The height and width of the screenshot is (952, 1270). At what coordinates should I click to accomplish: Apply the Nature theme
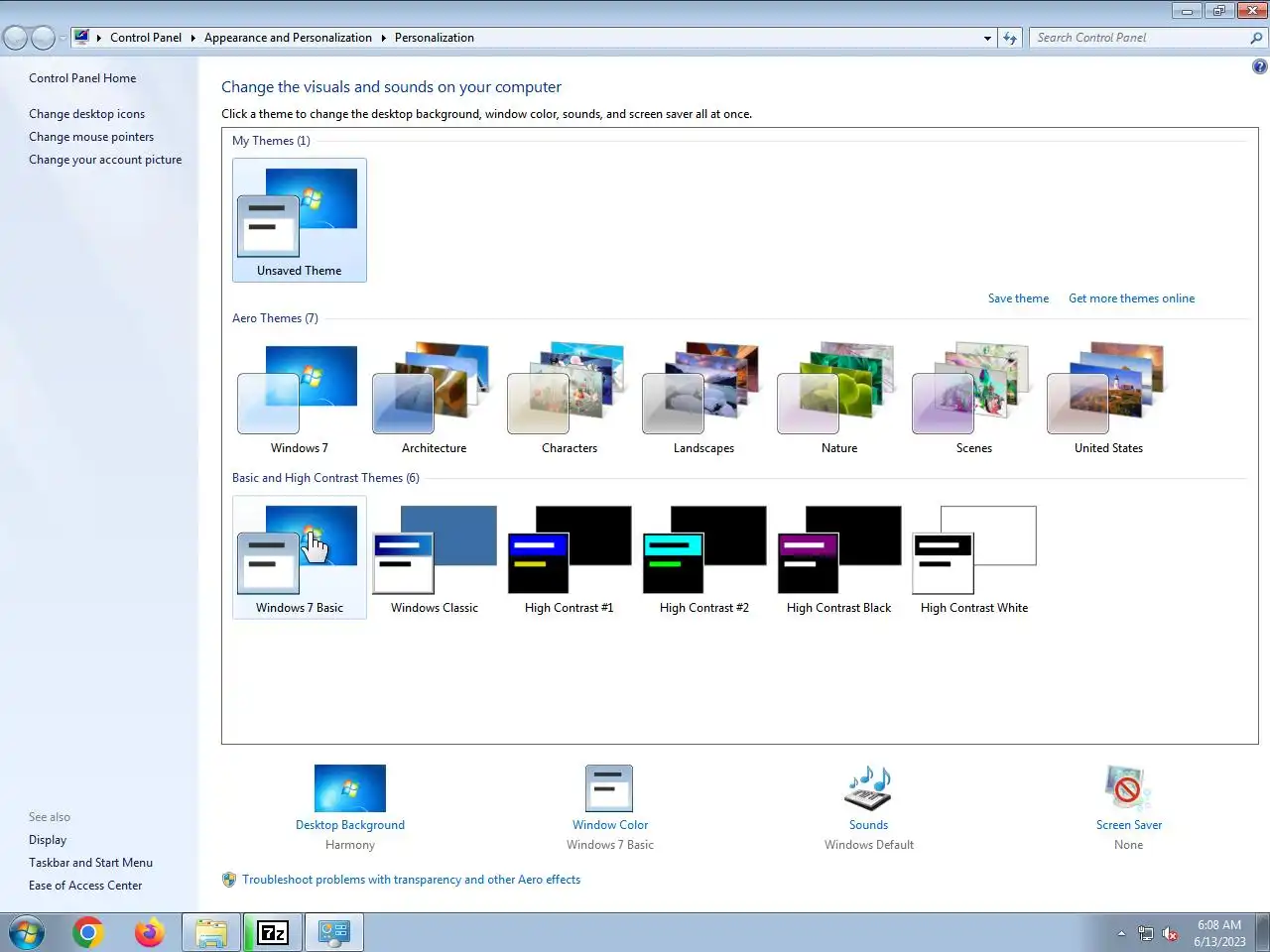point(838,399)
